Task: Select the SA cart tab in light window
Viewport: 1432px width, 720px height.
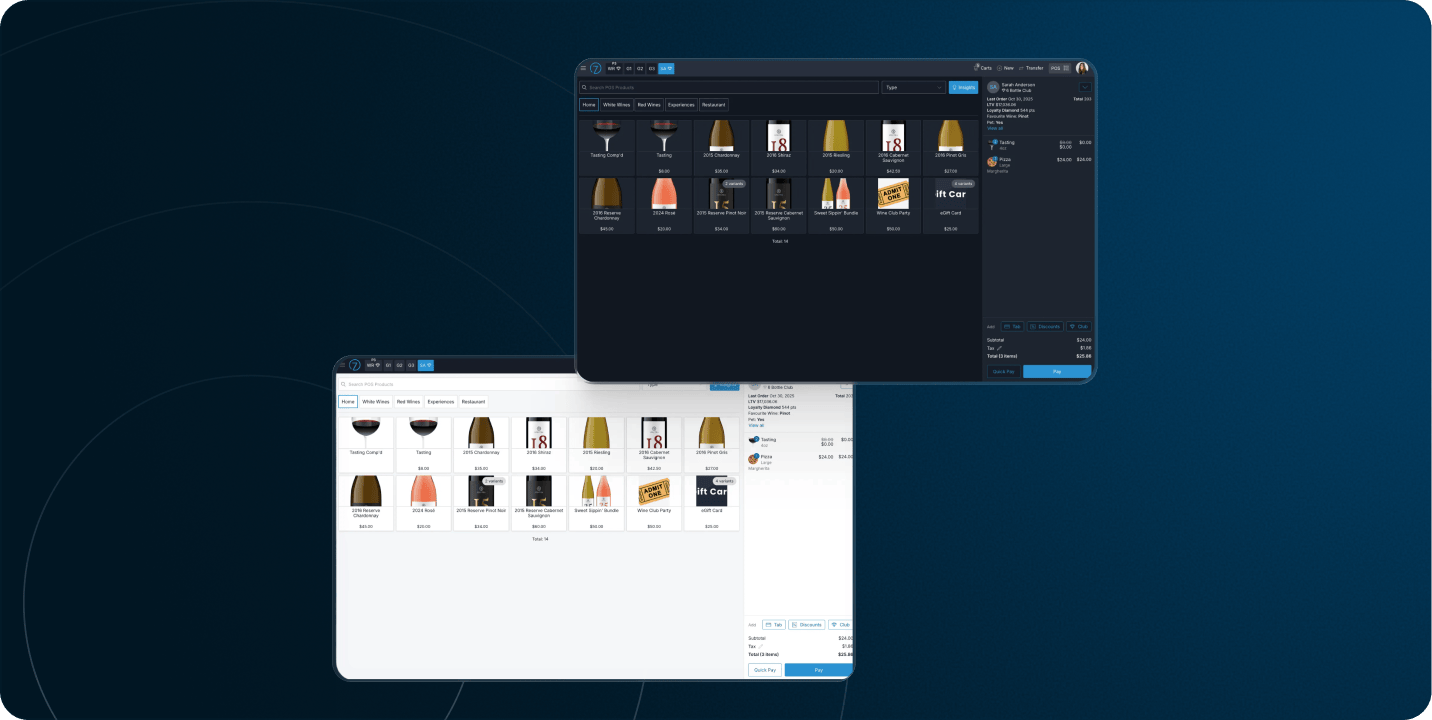Action: pos(426,365)
